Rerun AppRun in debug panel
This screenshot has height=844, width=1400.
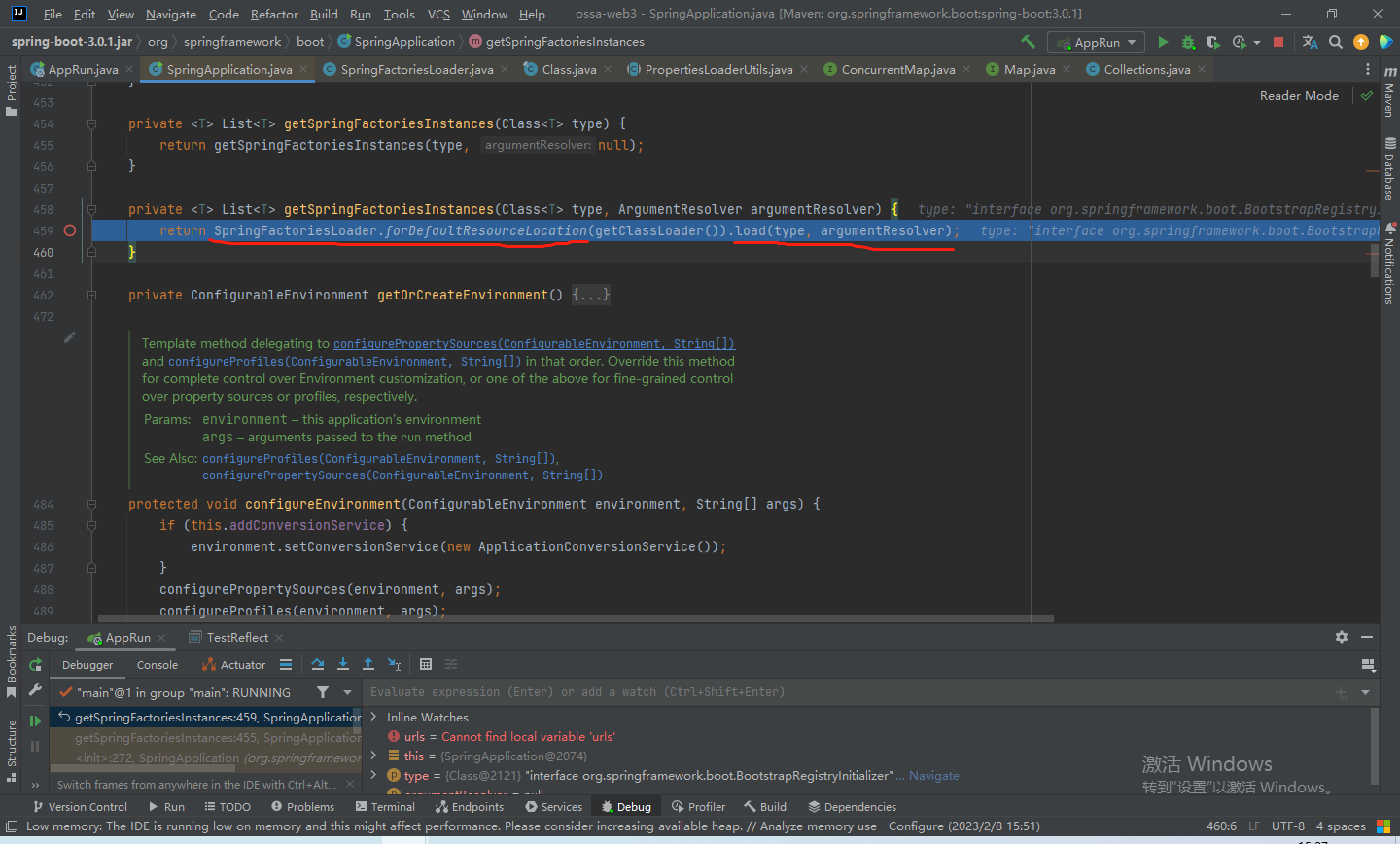point(35,665)
